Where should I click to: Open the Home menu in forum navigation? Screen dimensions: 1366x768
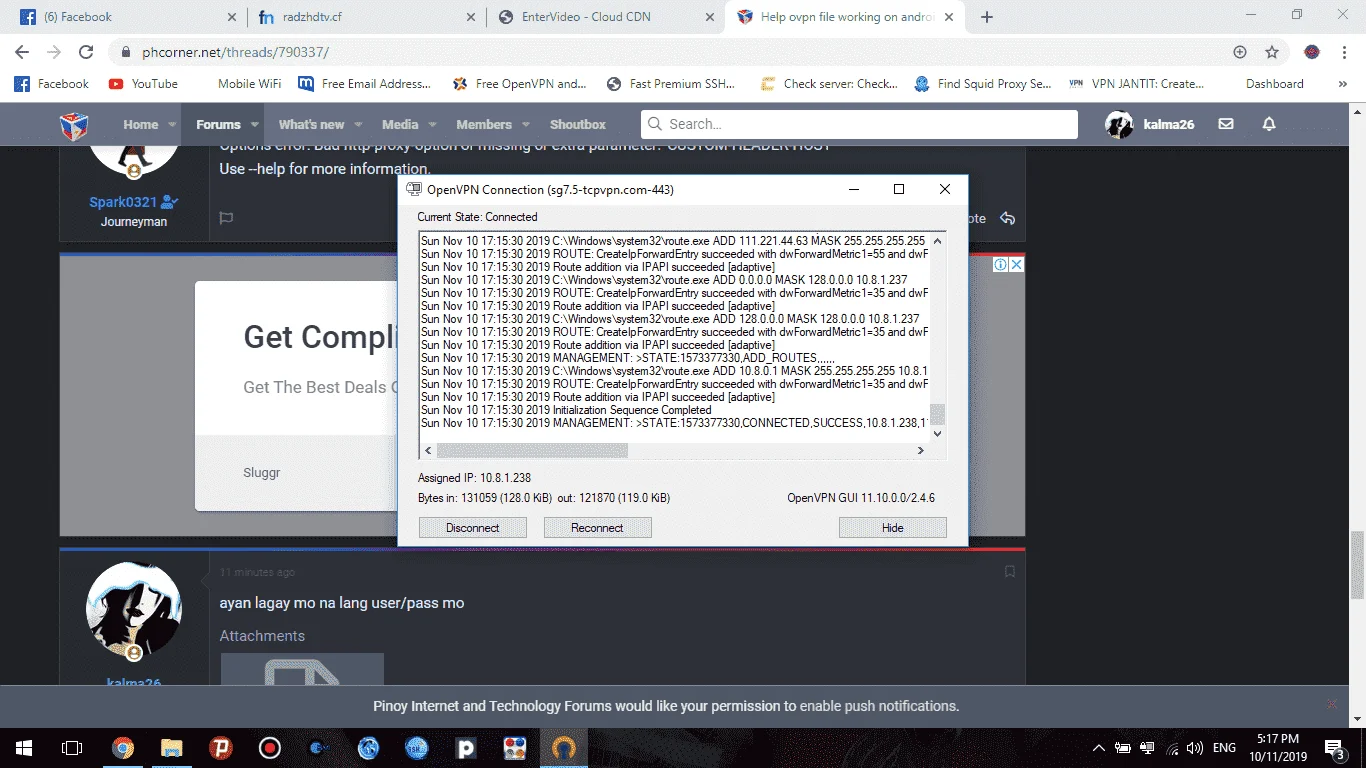coord(140,125)
